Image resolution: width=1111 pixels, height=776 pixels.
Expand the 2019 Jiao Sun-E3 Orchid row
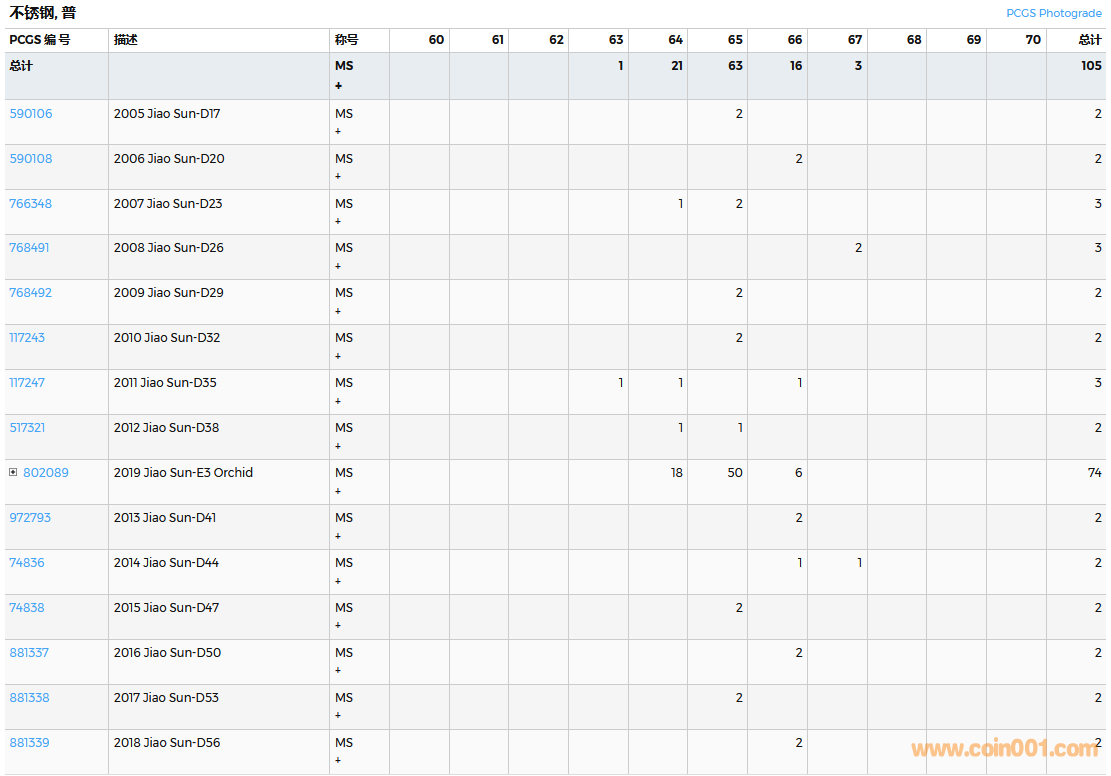pyautogui.click(x=13, y=473)
